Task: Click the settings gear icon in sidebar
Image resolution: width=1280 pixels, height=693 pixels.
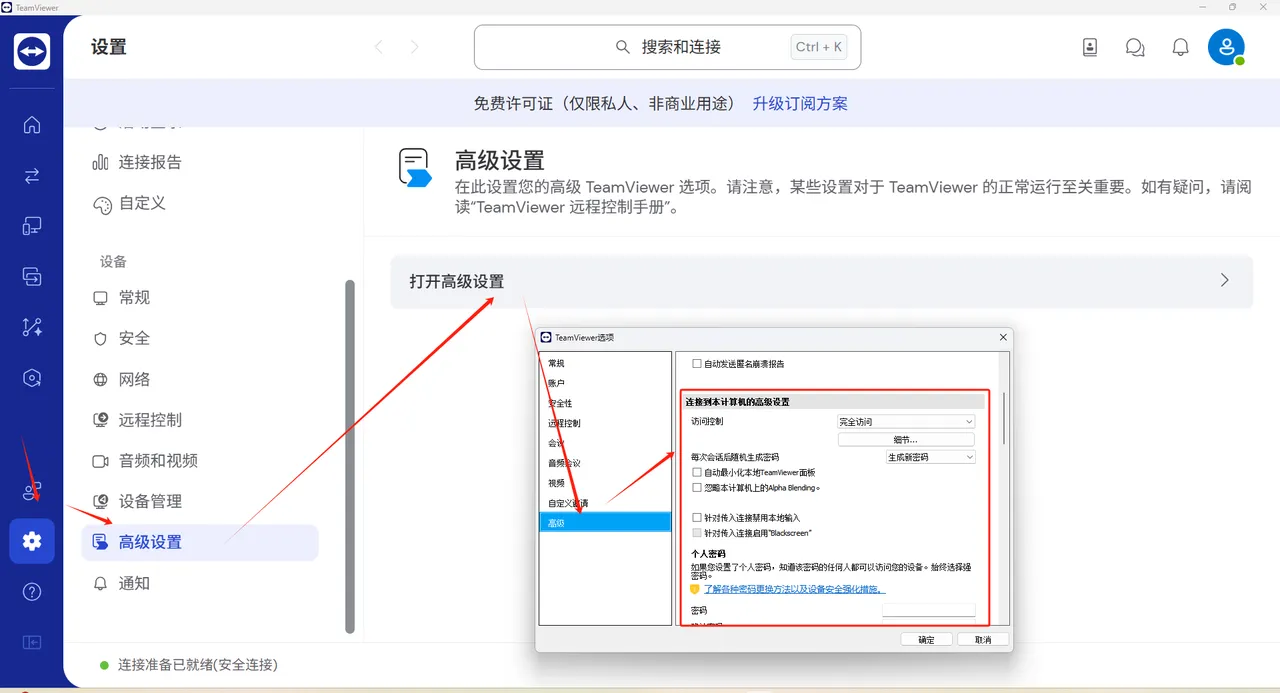Action: click(32, 541)
